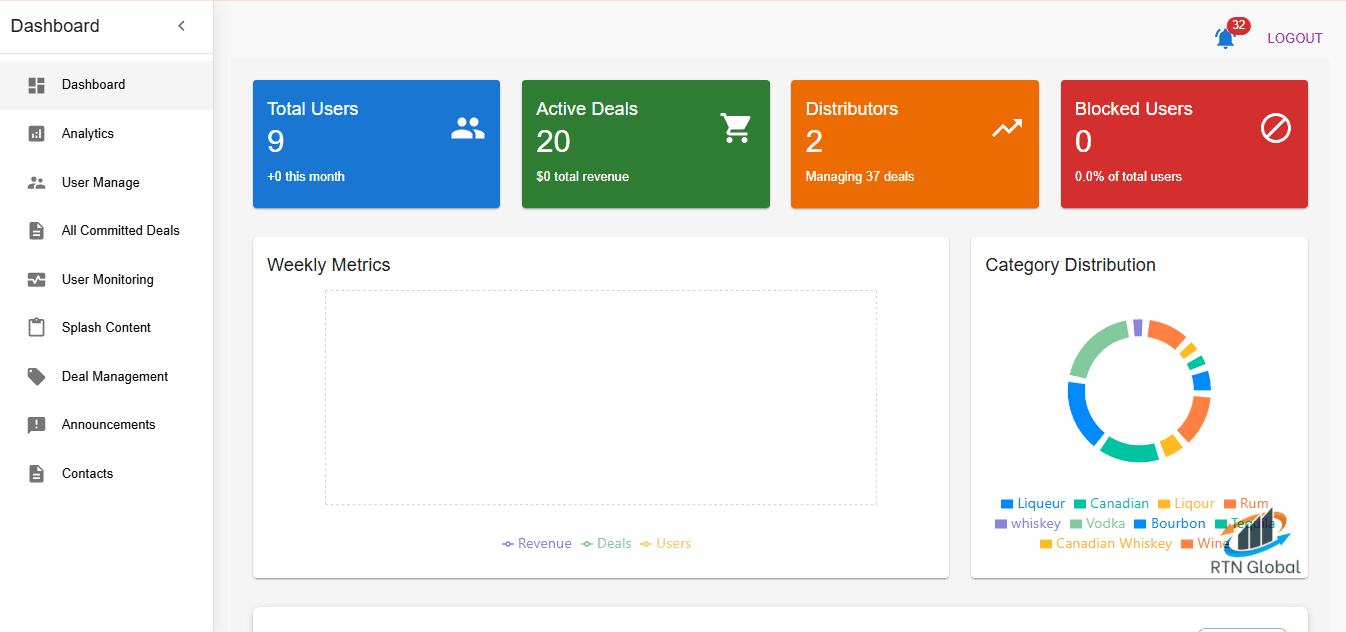Screen dimensions: 1346x632
Task: Click the 'Managing 37 deals' text
Action: [860, 177]
